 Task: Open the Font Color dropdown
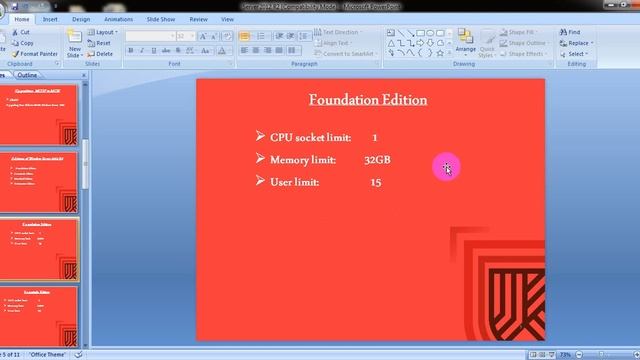click(223, 51)
